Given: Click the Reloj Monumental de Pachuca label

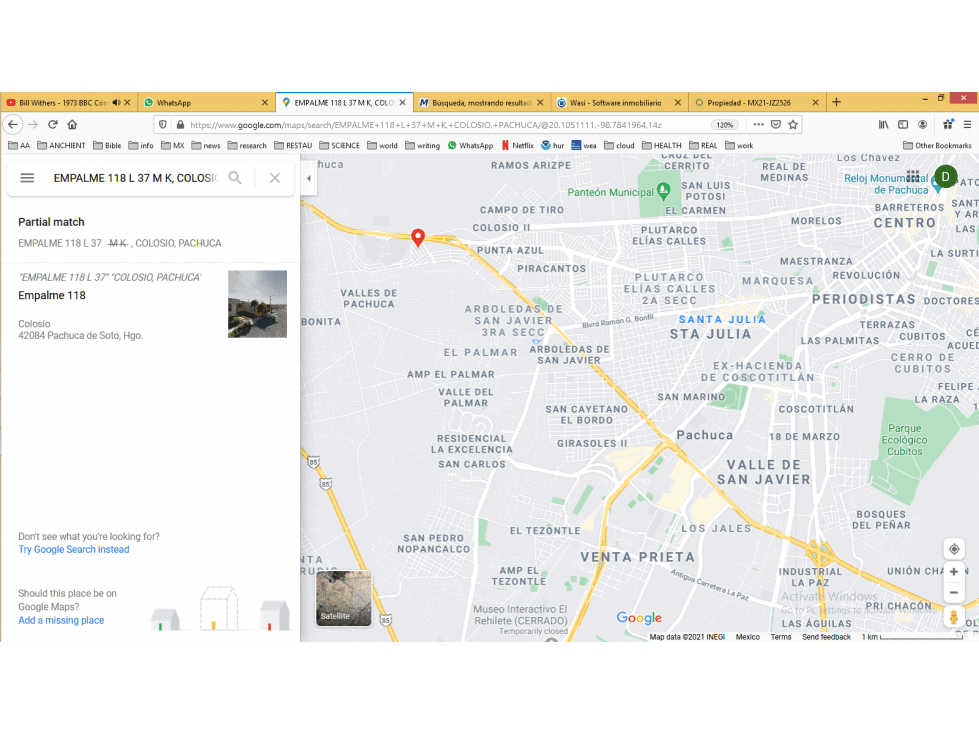Looking at the screenshot, I should click(x=886, y=184).
